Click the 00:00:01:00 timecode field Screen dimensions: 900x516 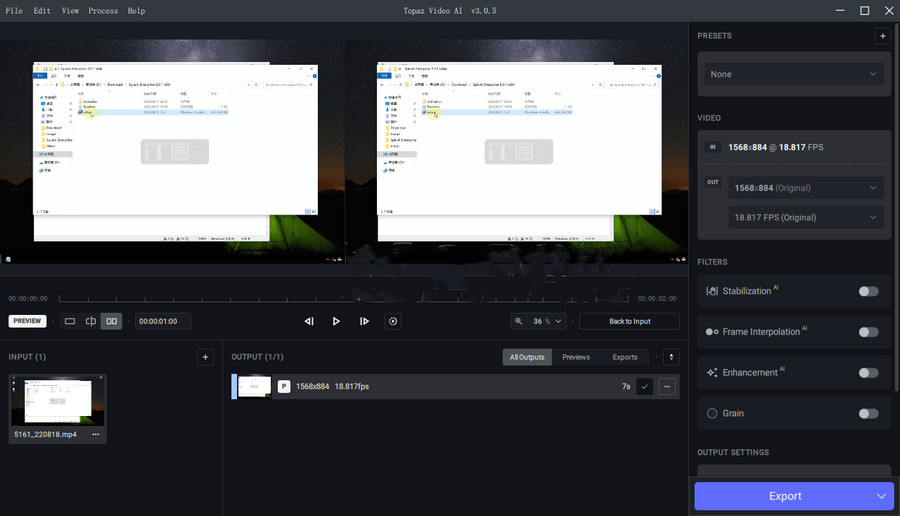point(163,321)
